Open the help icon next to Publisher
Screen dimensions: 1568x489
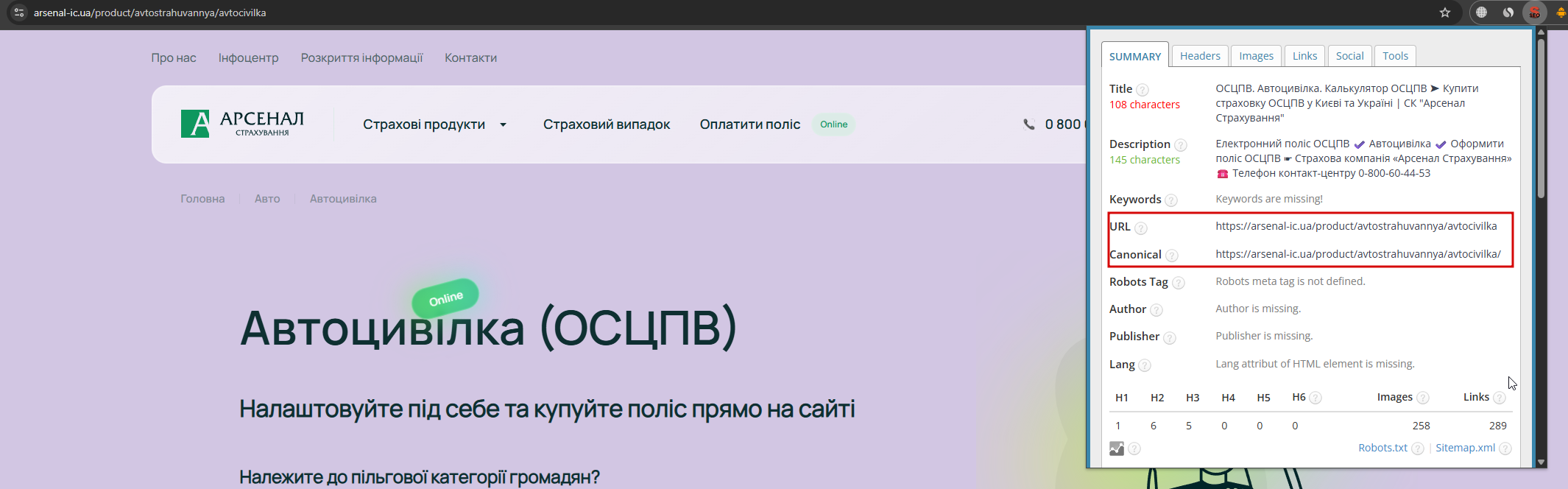coord(1170,338)
